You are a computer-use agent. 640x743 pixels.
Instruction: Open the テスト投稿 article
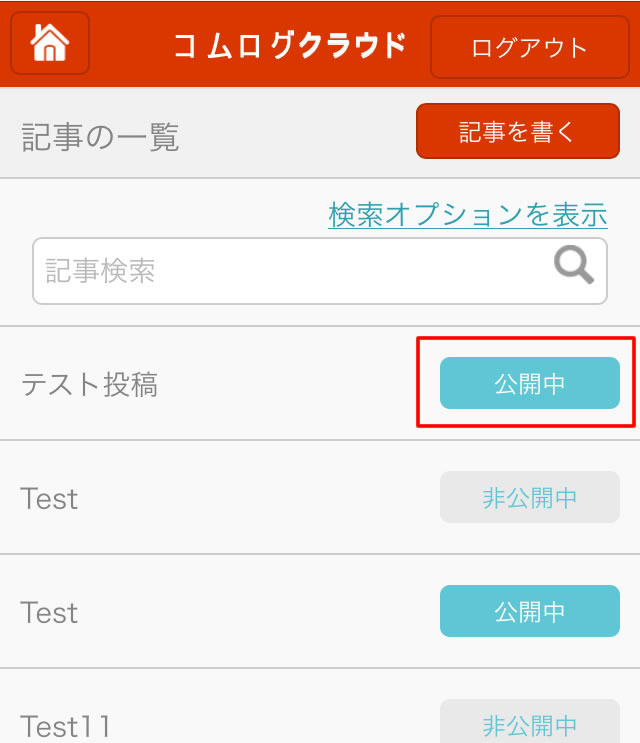point(90,384)
